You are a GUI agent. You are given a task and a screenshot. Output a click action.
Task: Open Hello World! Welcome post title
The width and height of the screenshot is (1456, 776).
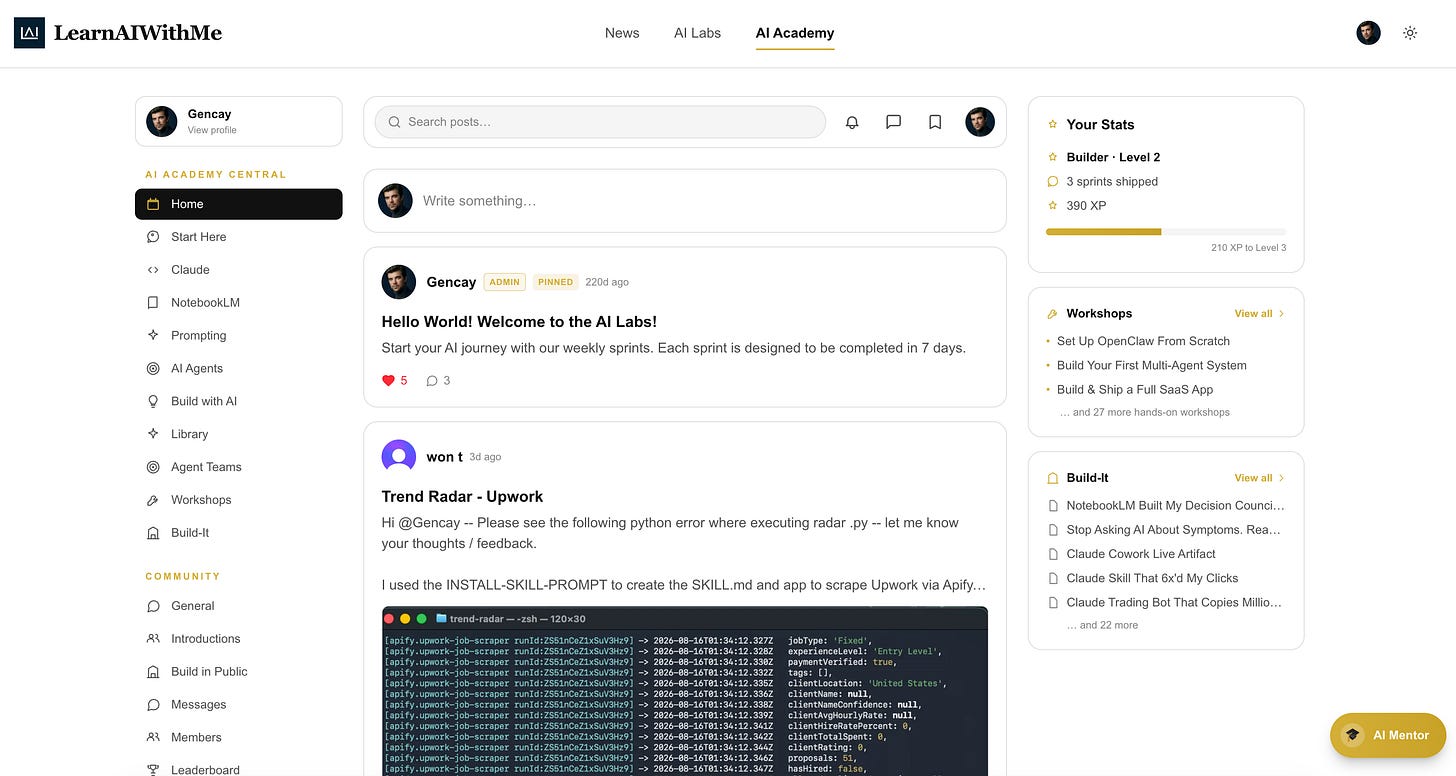pyautogui.click(x=519, y=322)
